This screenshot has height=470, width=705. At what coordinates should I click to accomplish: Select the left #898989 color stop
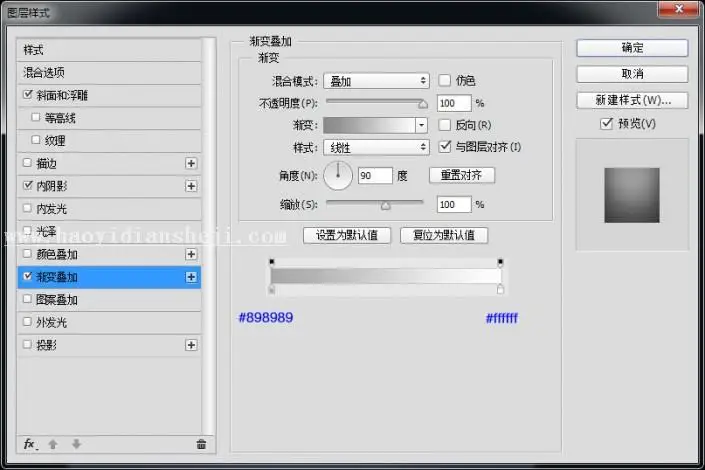point(272,290)
